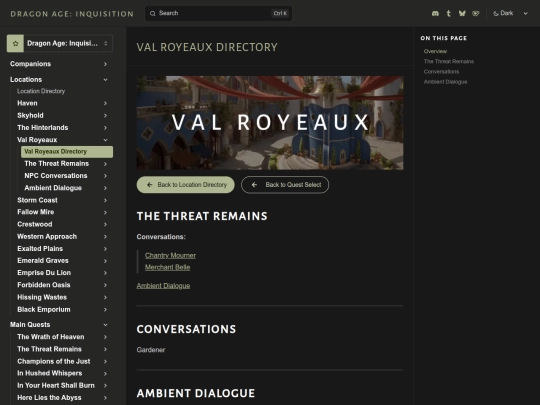Select Val Royeaux Directory in sidebar
Image resolution: width=540 pixels, height=405 pixels.
coord(67,152)
